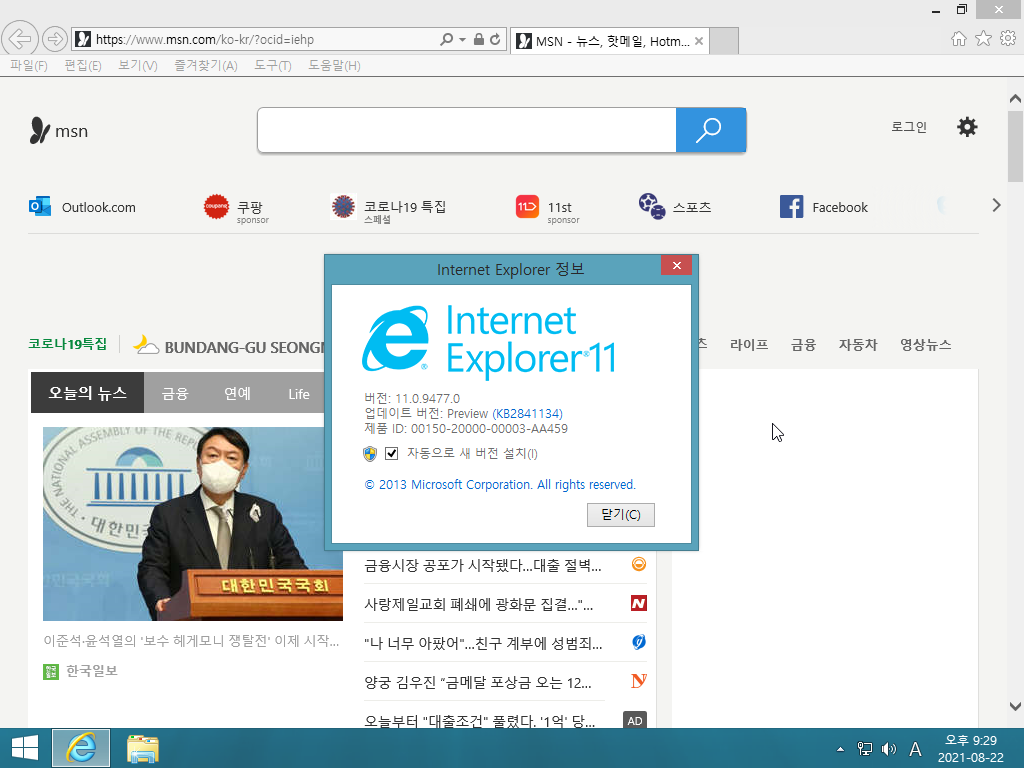This screenshot has height=768, width=1024.
Task: Show more shortcuts with right chevron
Action: pyautogui.click(x=996, y=205)
